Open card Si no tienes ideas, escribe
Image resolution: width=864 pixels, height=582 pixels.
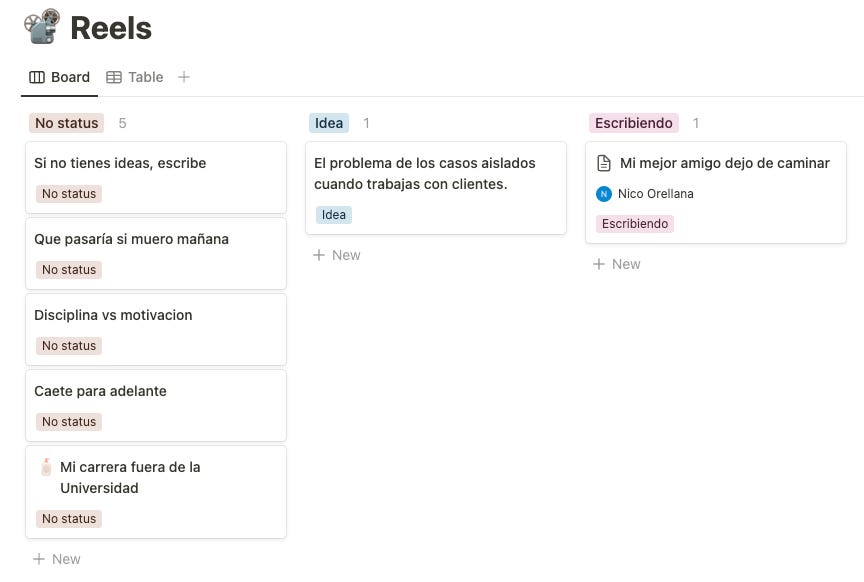pyautogui.click(x=156, y=177)
